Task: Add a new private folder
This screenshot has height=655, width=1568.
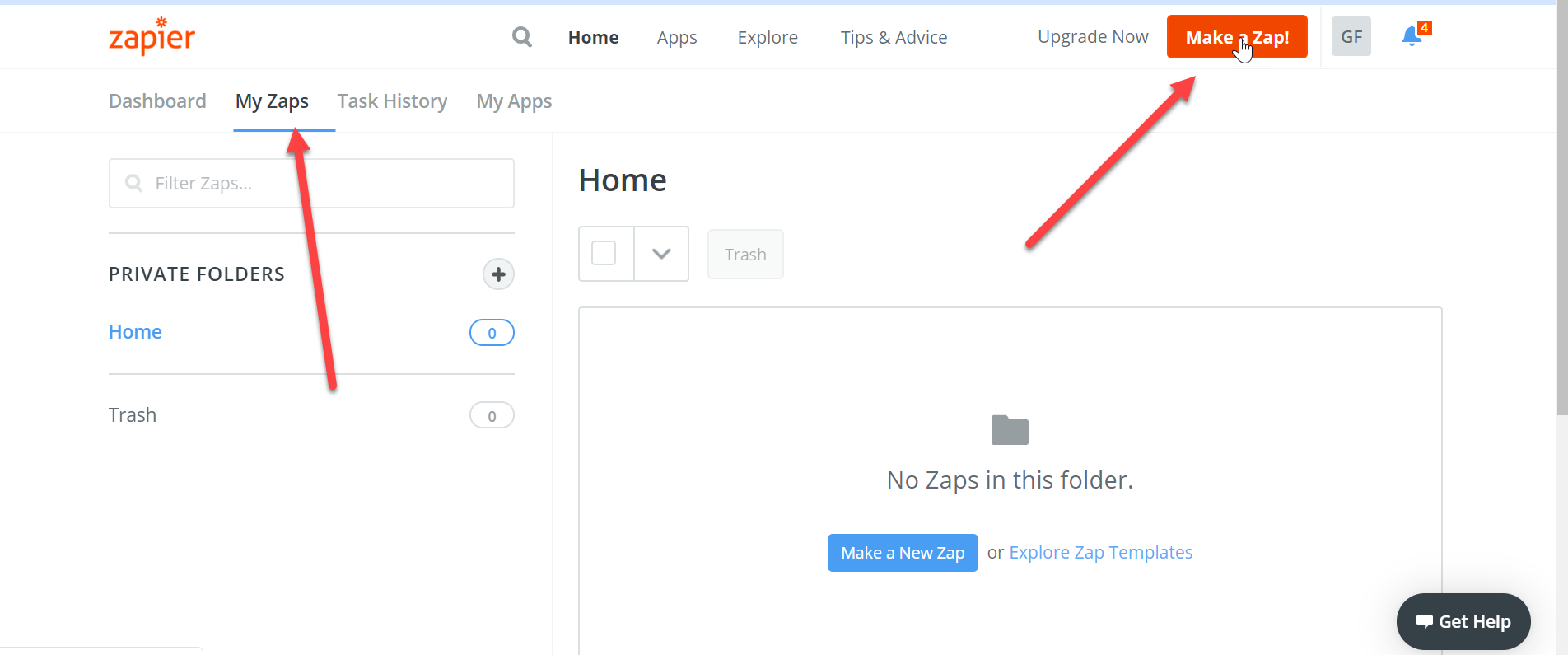Action: 498,274
